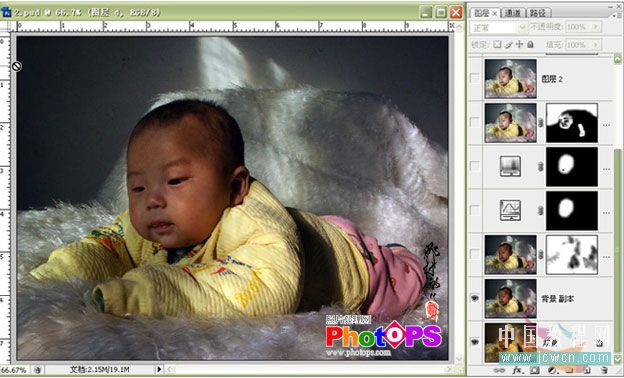Select the mask thumbnail below 图层 2
This screenshot has height=378, width=624.
[572, 123]
